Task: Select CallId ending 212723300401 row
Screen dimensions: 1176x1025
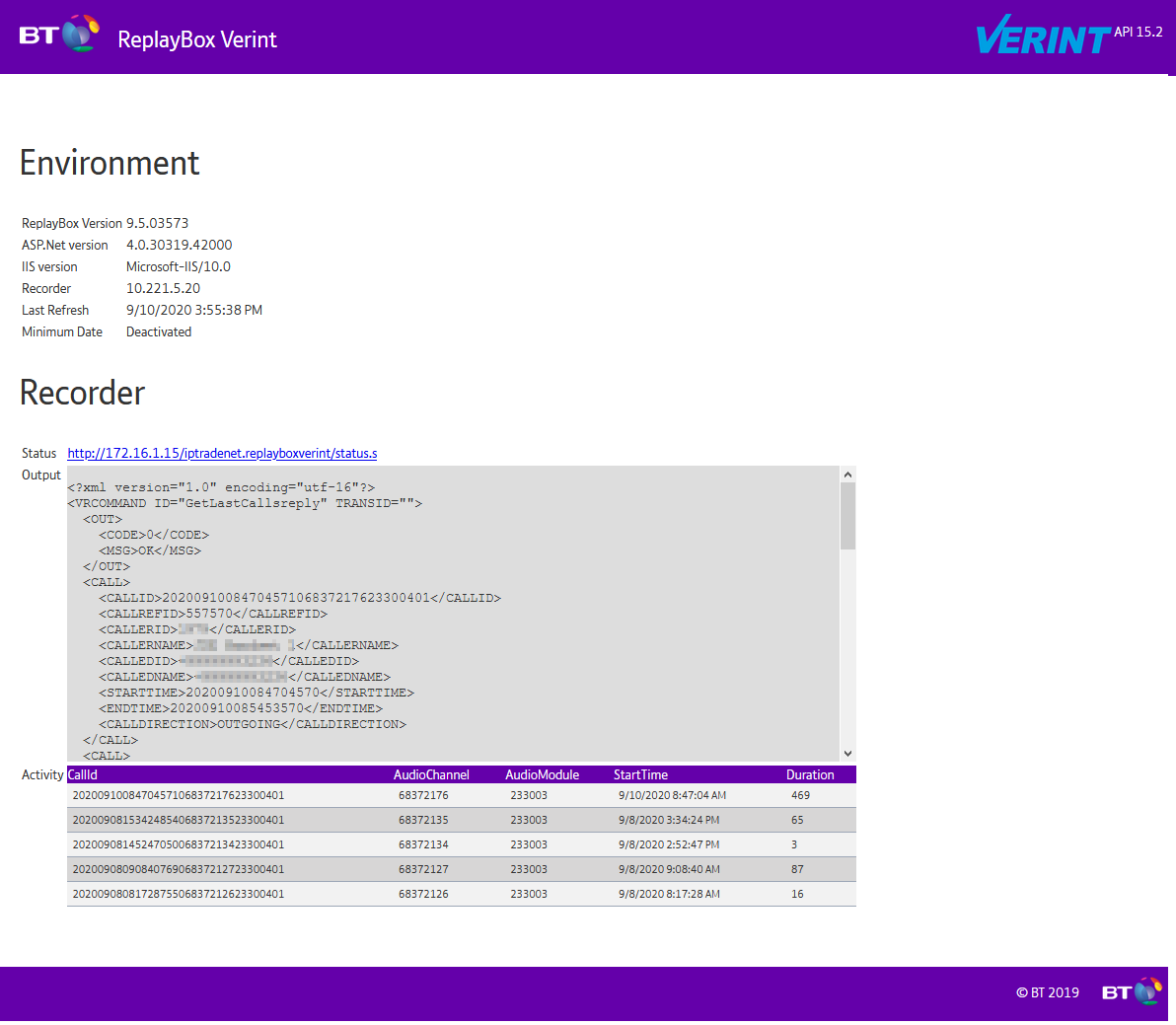Action: click(x=462, y=870)
